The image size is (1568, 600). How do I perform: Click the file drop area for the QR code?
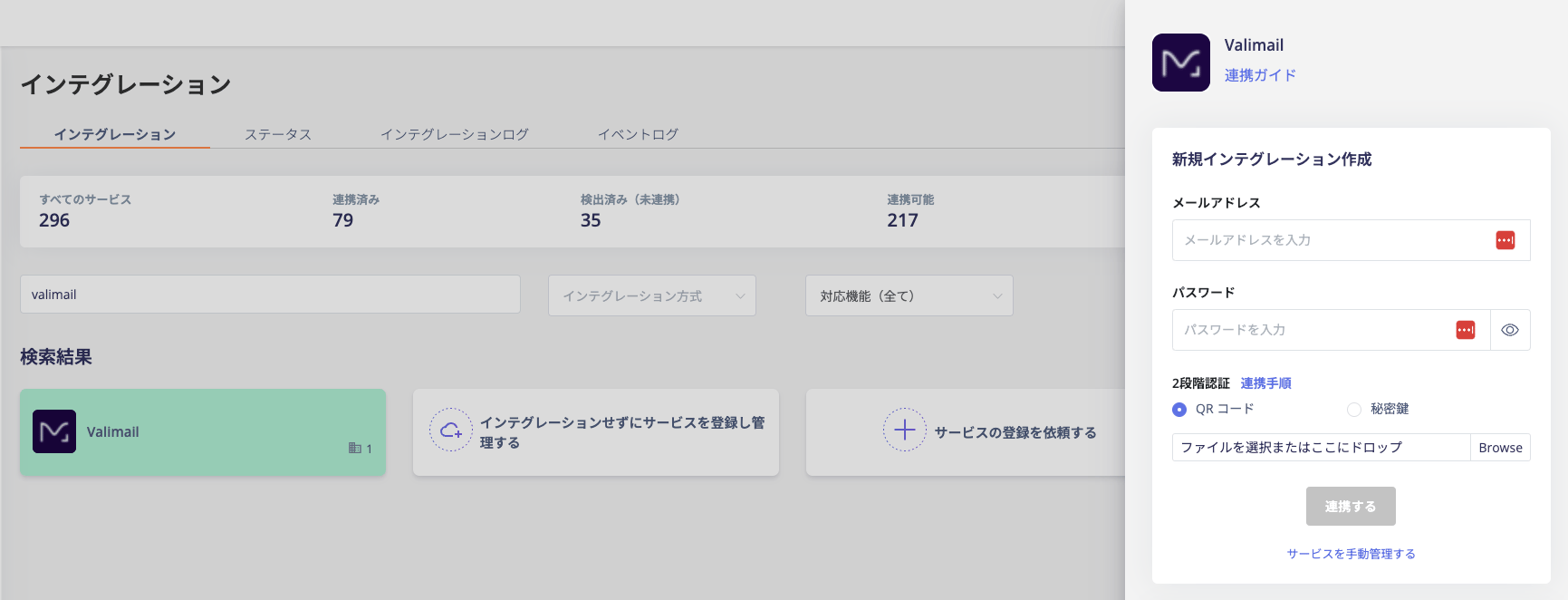(x=1321, y=448)
